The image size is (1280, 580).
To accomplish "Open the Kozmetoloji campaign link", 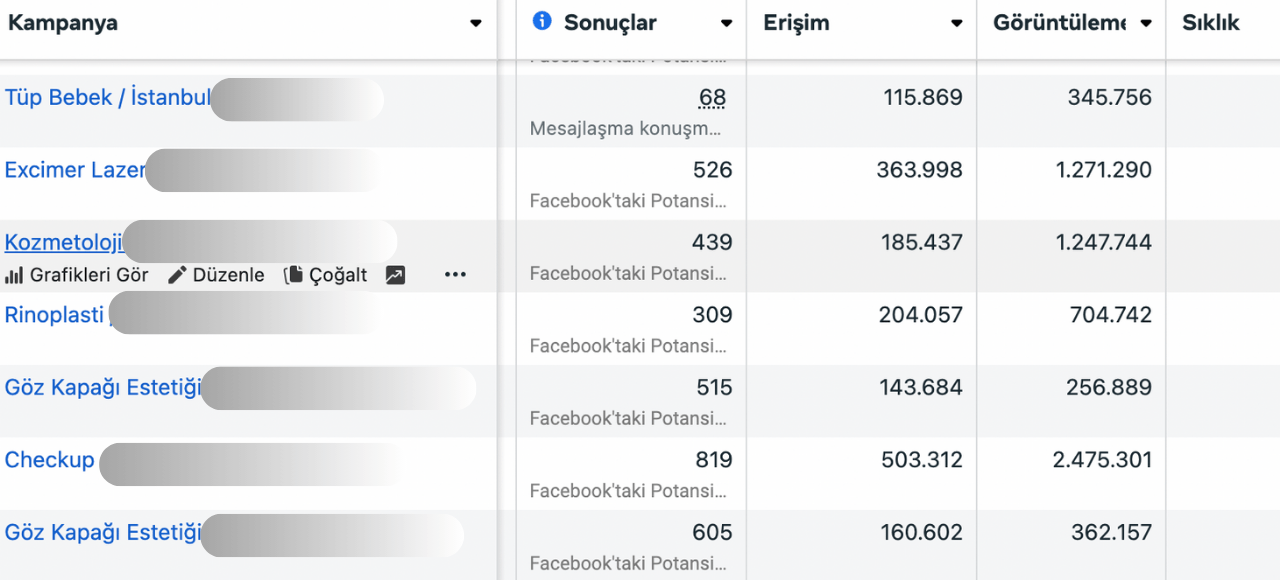I will pyautogui.click(x=63, y=242).
